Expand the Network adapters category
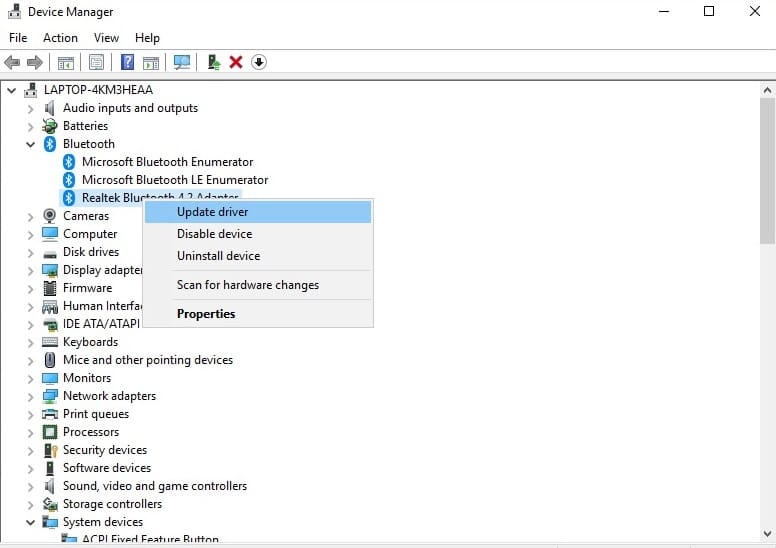Screen dimensions: 776x548 tap(30, 396)
